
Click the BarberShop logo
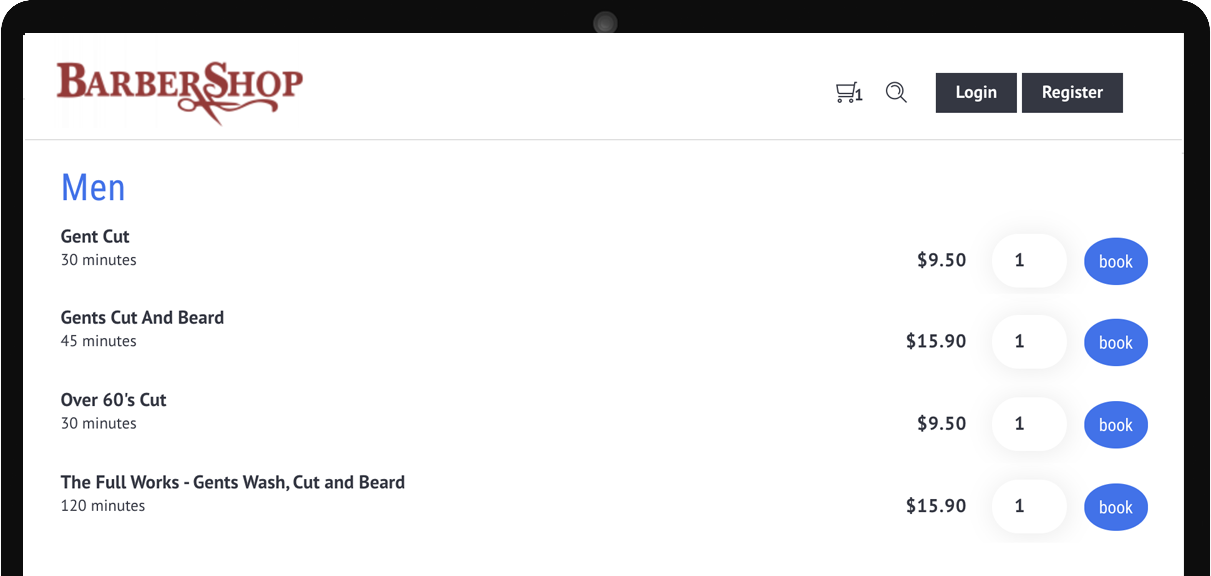180,92
